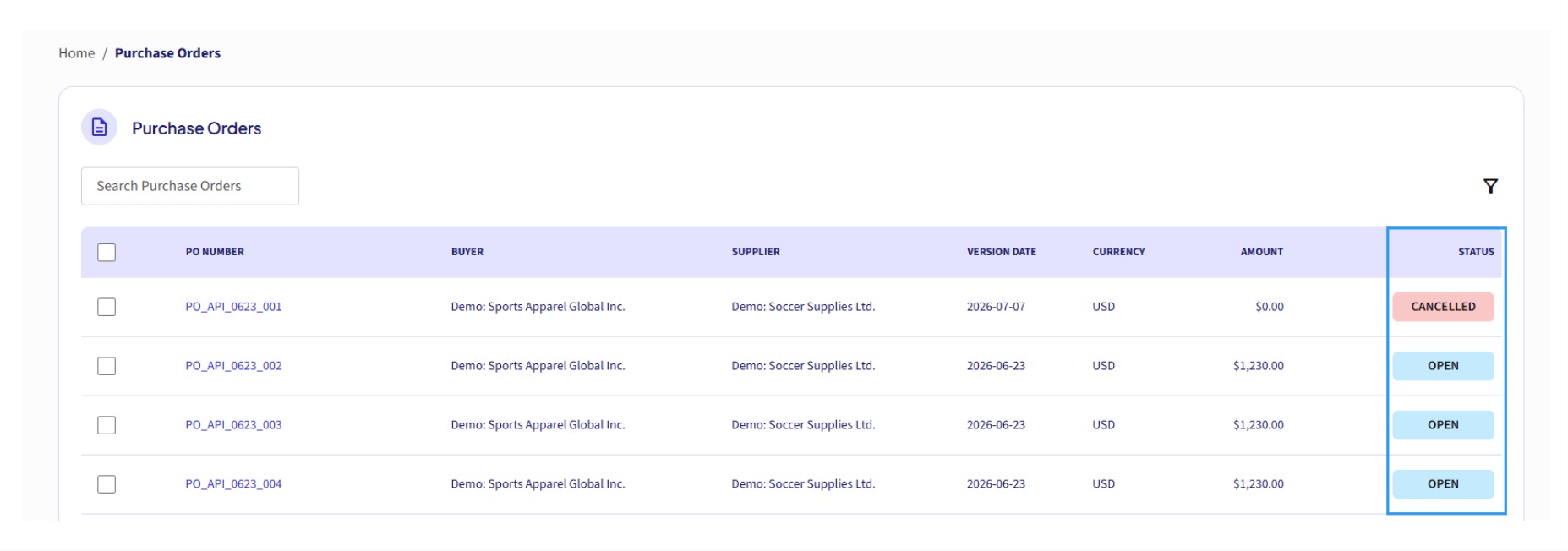Viewport: 1568px width, 551px height.
Task: Focus the Search Purchase Orders field
Action: [190, 186]
